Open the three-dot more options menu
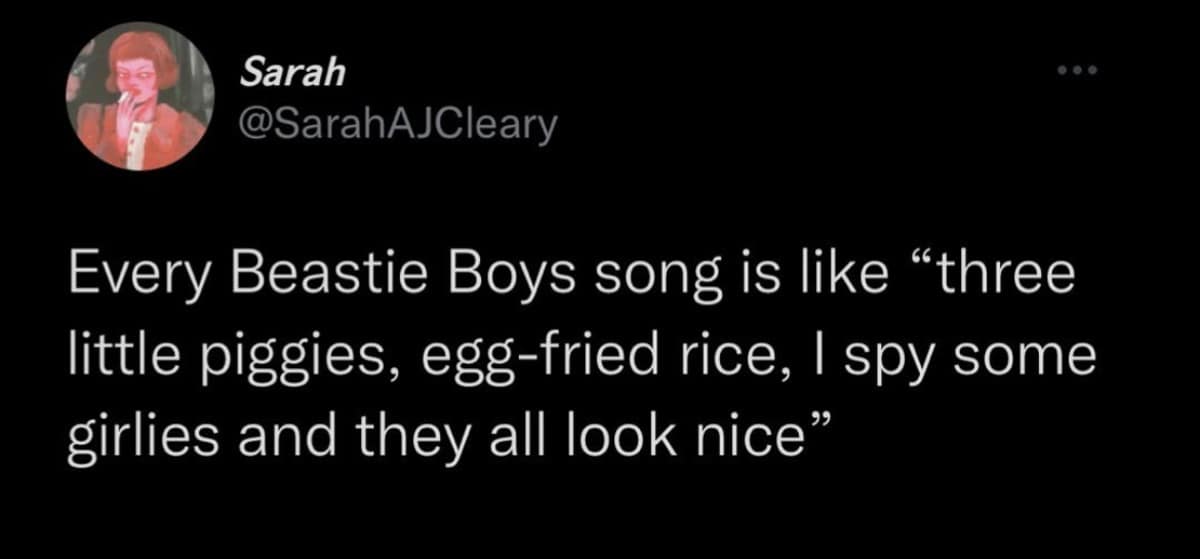Image resolution: width=1200 pixels, height=559 pixels. pyautogui.click(x=1079, y=70)
